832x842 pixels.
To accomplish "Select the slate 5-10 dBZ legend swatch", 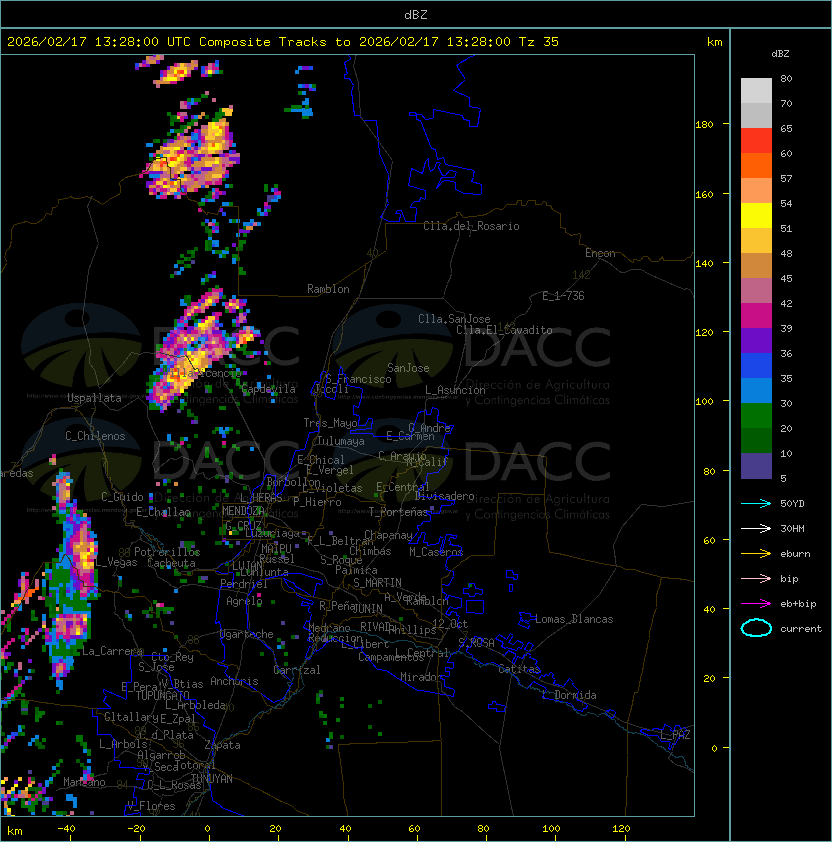I will [756, 466].
